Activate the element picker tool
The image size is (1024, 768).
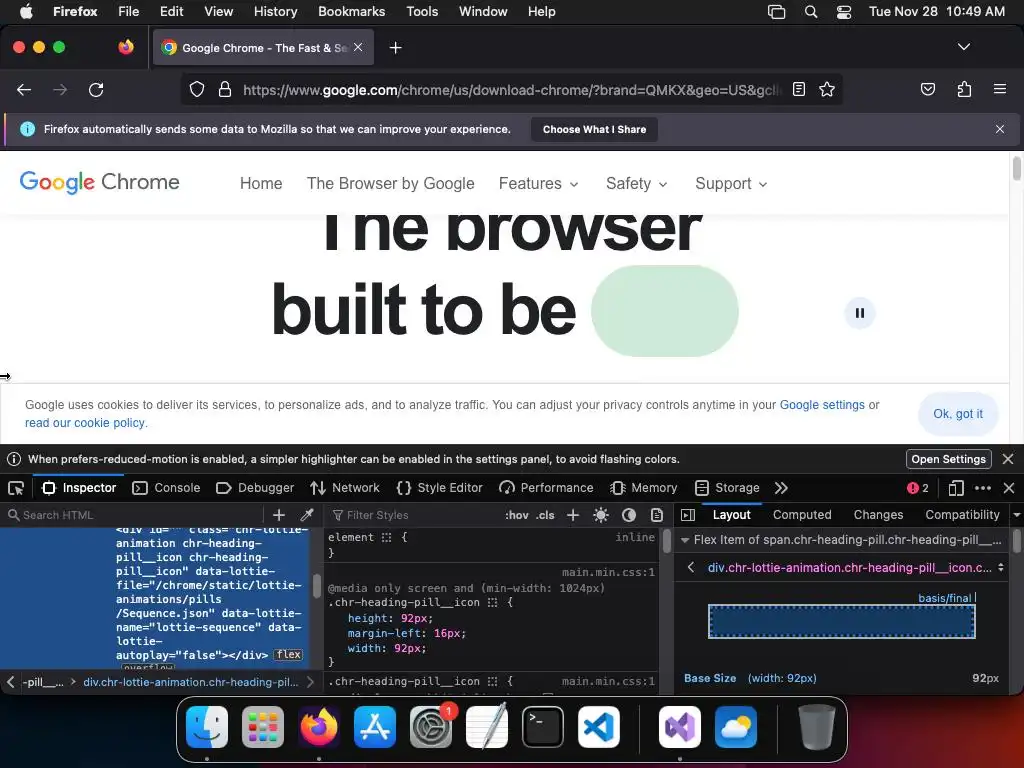pyautogui.click(x=16, y=488)
